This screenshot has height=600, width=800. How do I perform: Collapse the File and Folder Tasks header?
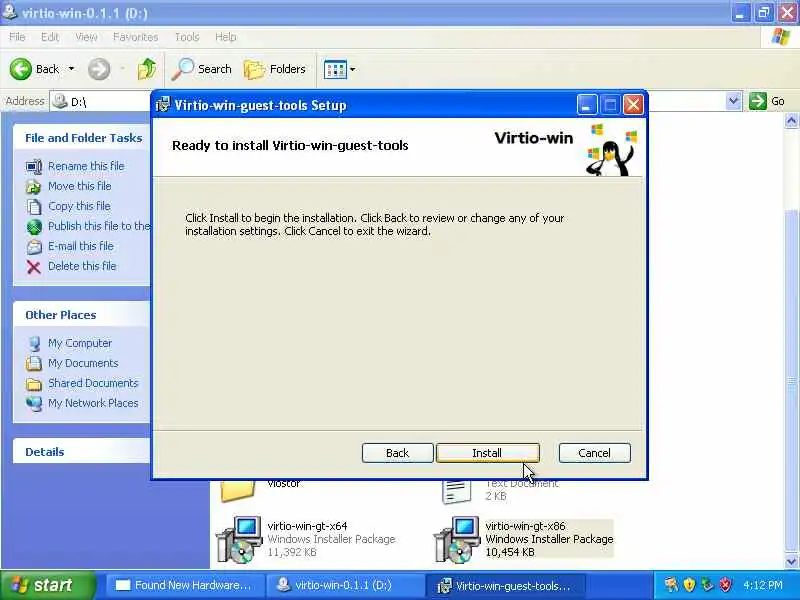(83, 138)
